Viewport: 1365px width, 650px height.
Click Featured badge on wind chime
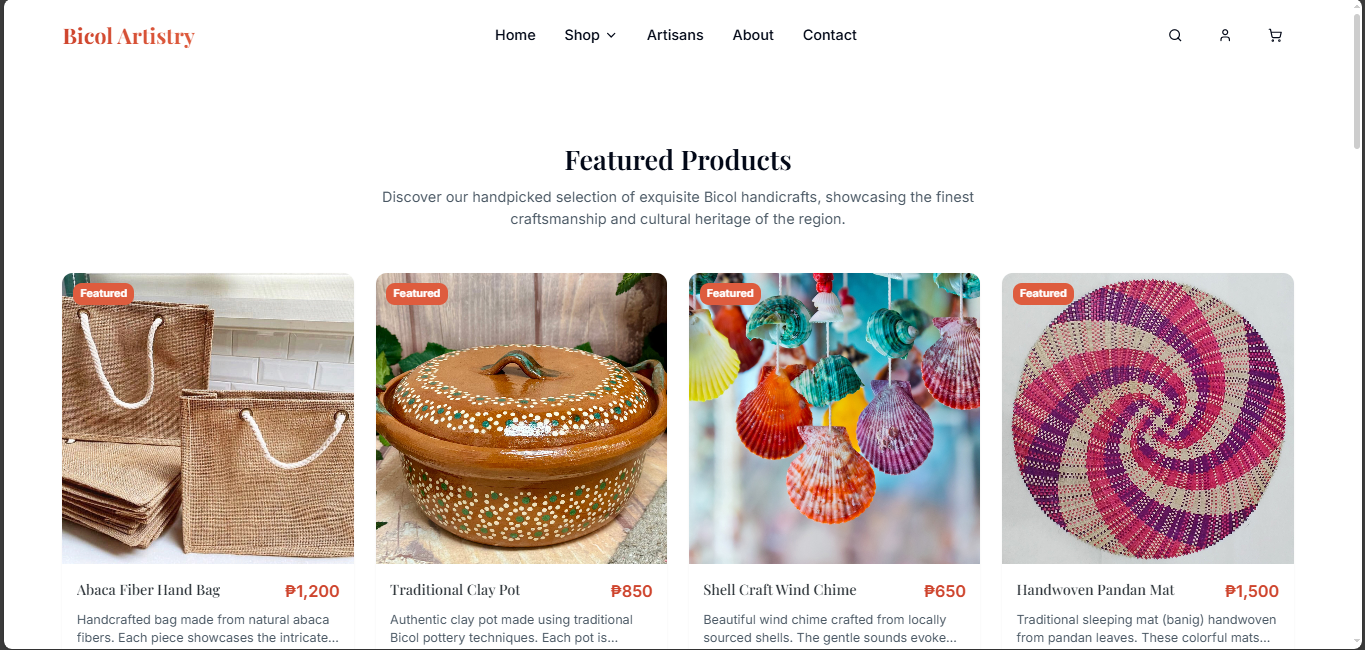[x=730, y=293]
